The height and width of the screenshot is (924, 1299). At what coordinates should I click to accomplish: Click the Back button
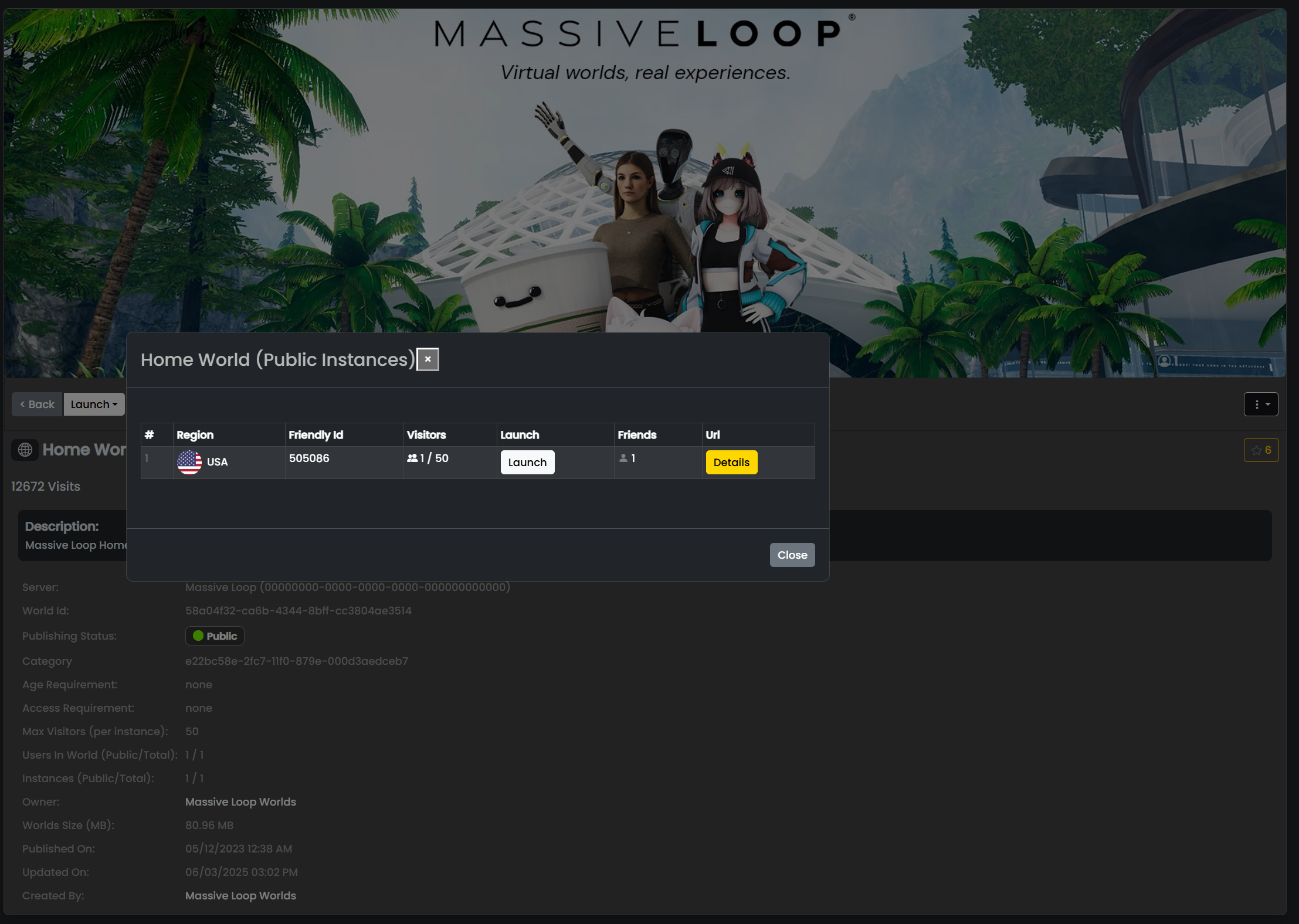click(x=37, y=404)
